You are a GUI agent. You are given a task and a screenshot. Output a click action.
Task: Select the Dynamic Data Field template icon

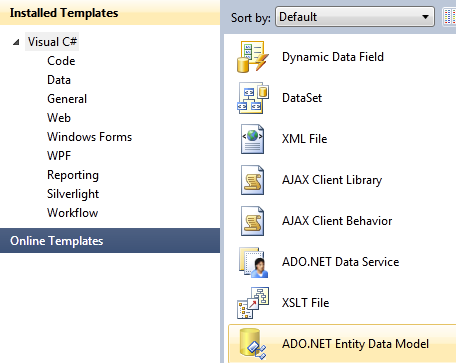coord(253,57)
